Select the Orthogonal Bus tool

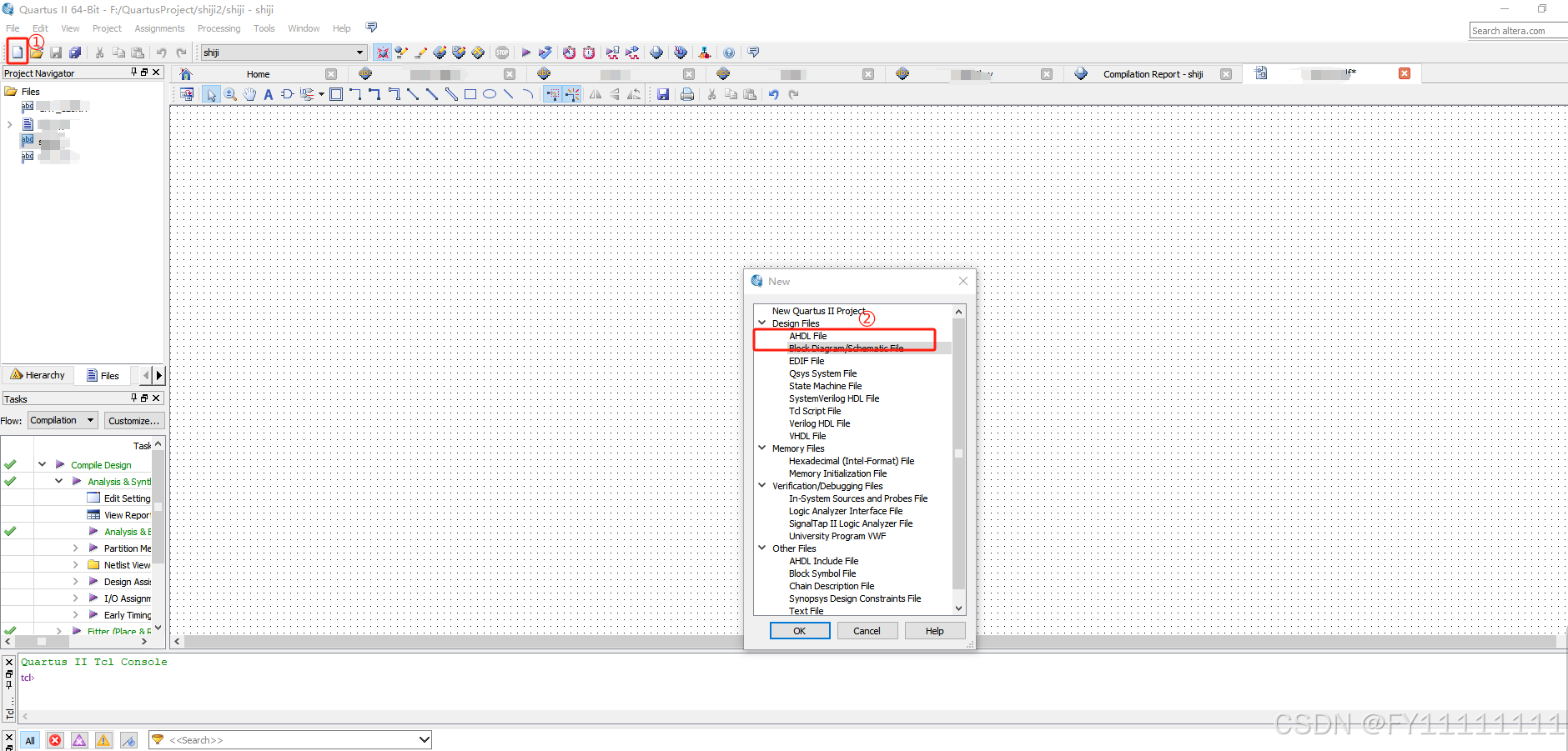pyautogui.click(x=374, y=94)
